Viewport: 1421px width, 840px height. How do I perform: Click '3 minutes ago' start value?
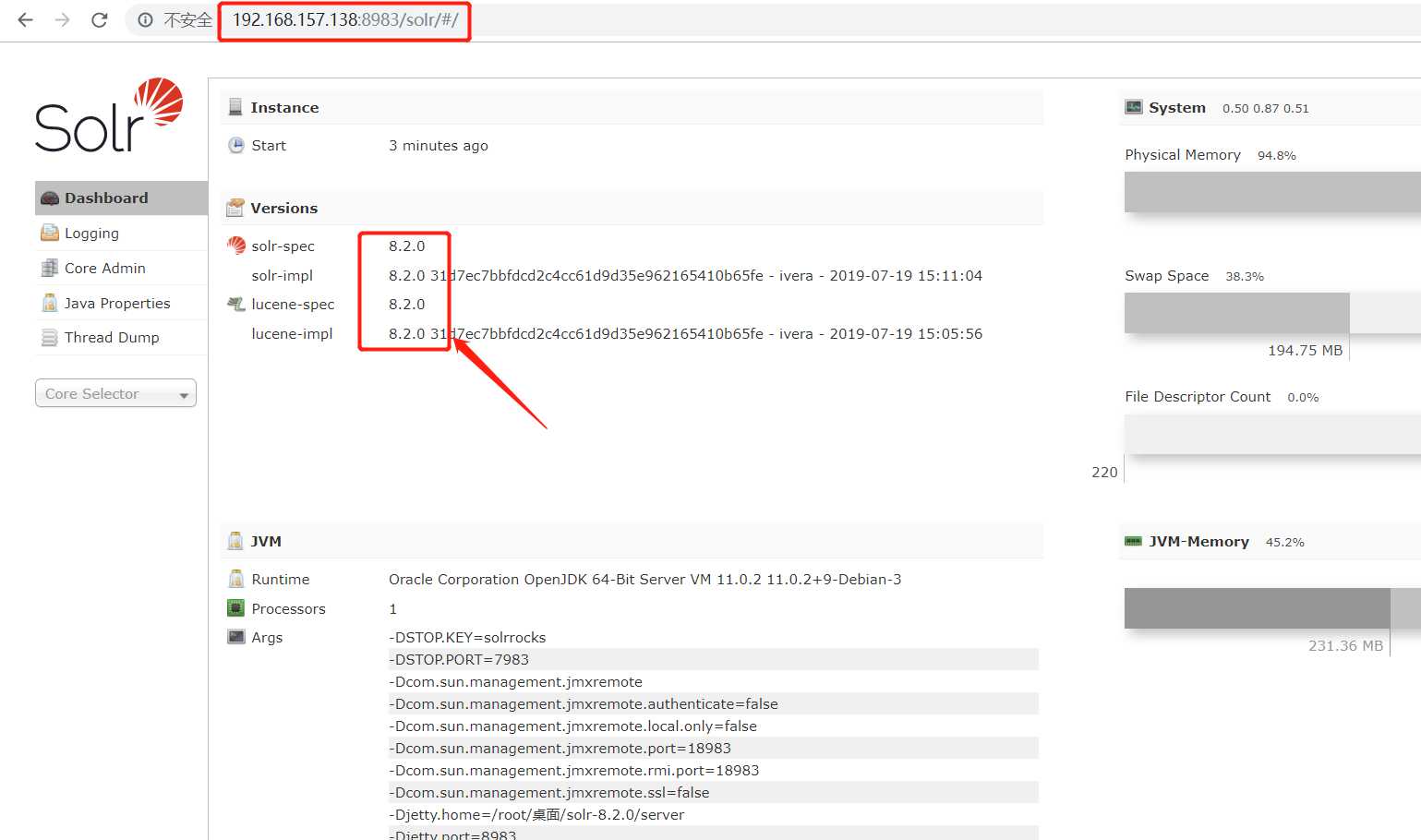pos(439,145)
